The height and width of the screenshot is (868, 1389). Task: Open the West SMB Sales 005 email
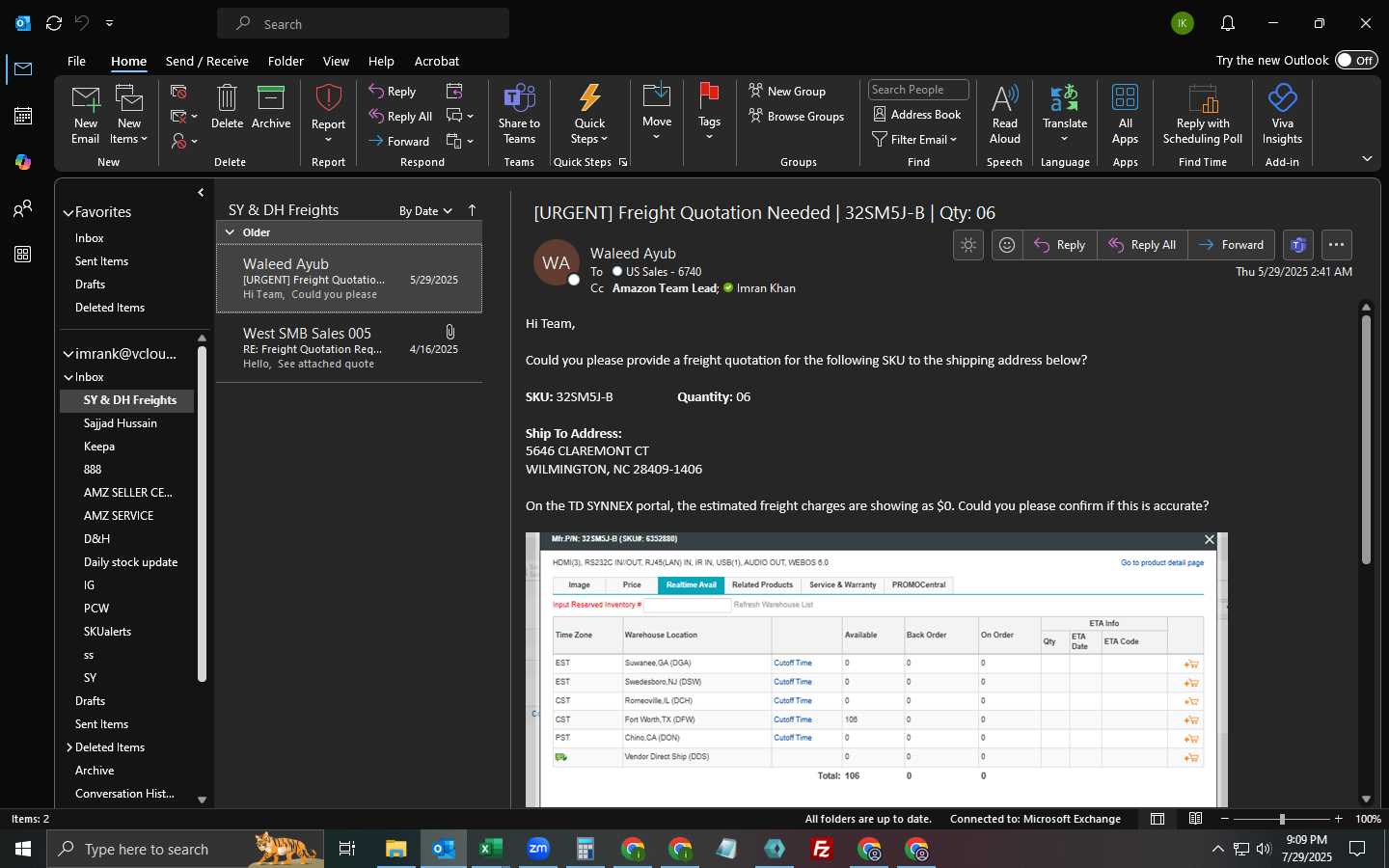(349, 348)
